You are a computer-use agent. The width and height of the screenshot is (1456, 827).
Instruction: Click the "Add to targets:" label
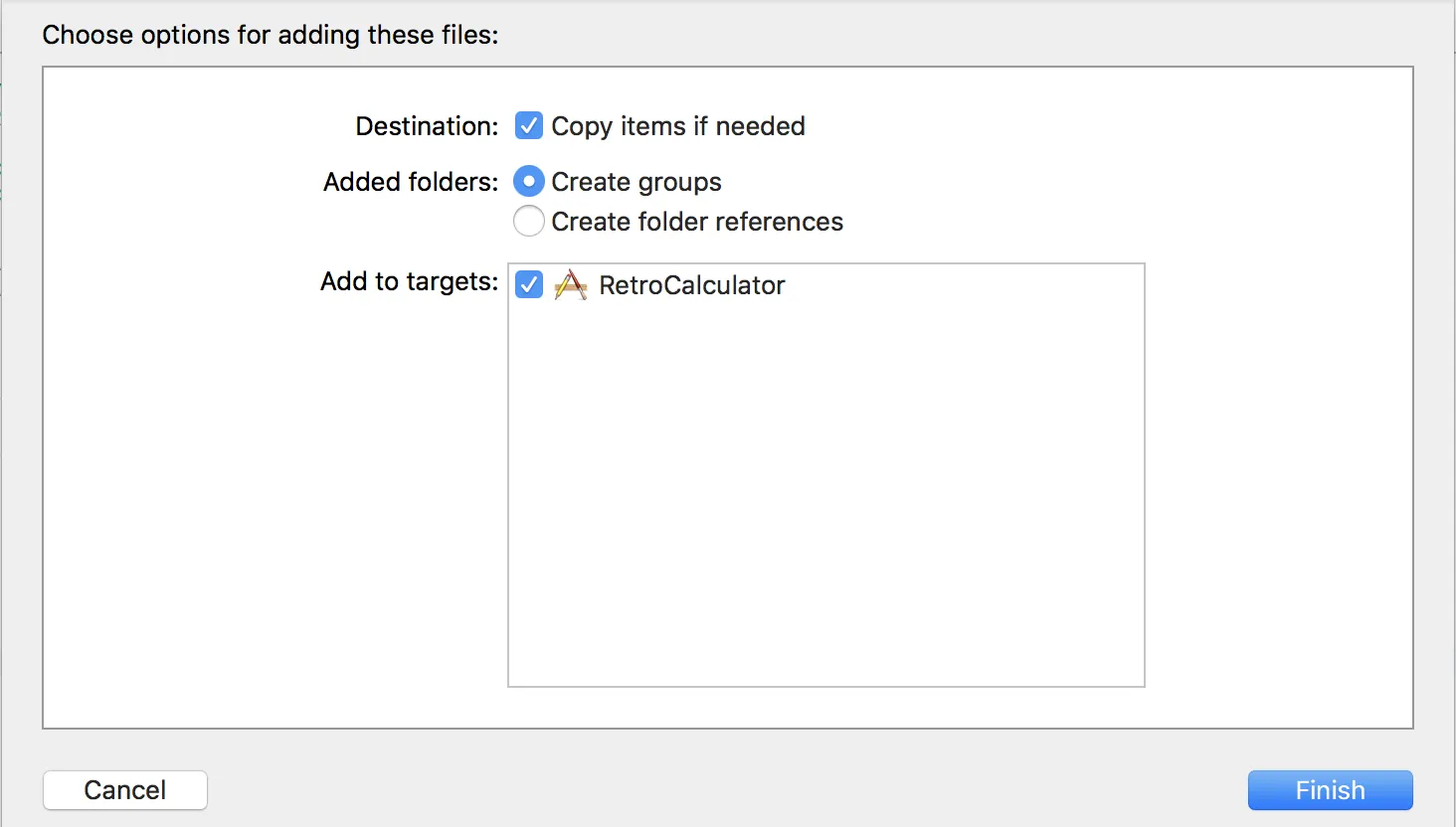(409, 281)
